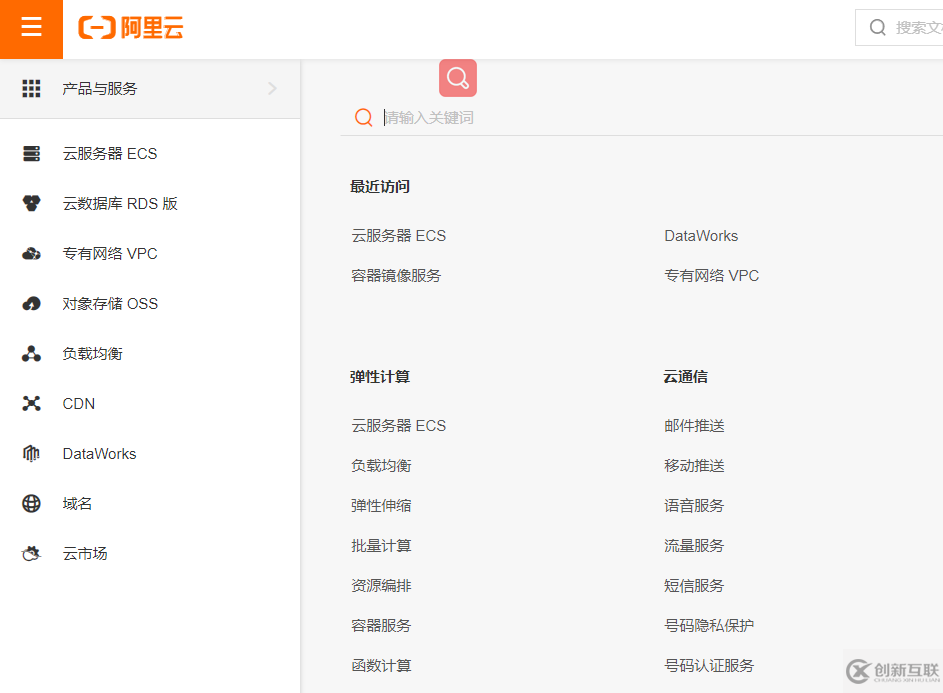
Task: Click the 弹性计算 category heading
Action: click(380, 377)
